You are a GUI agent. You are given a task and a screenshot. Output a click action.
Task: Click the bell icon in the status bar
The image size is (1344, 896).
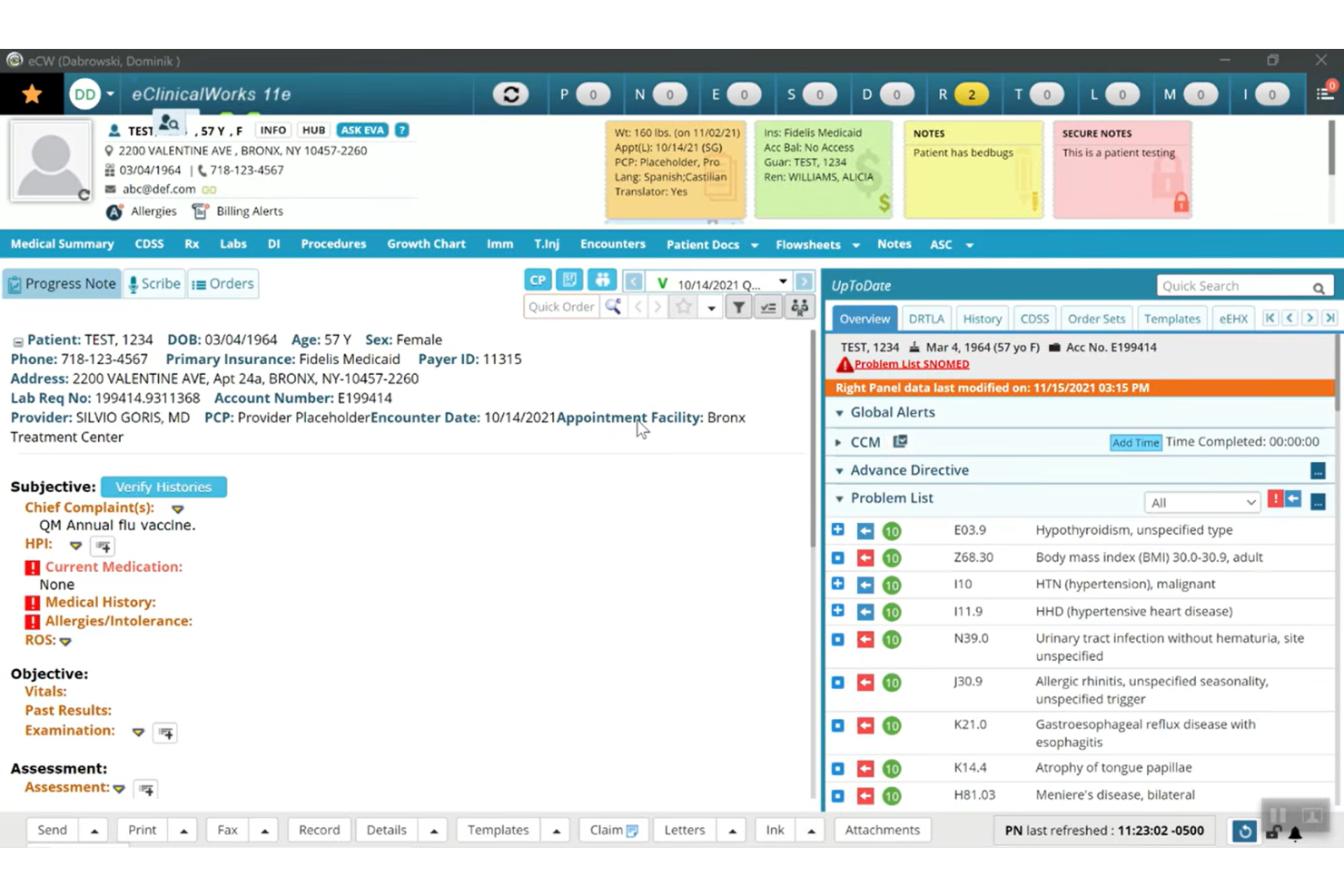point(1296,832)
